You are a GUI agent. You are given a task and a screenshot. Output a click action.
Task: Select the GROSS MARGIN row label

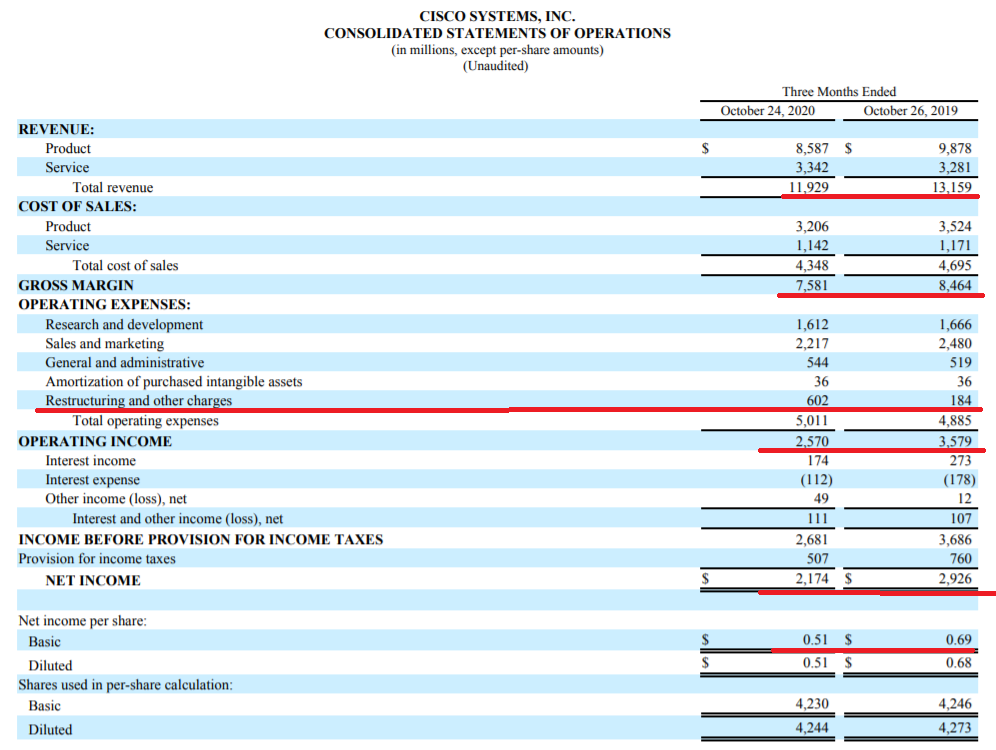pos(76,285)
